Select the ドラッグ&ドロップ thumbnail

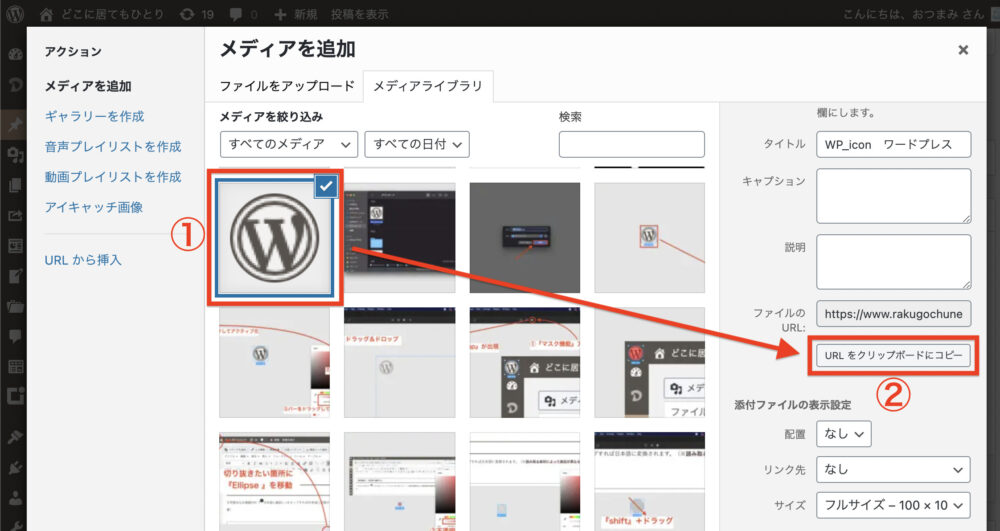[400, 363]
